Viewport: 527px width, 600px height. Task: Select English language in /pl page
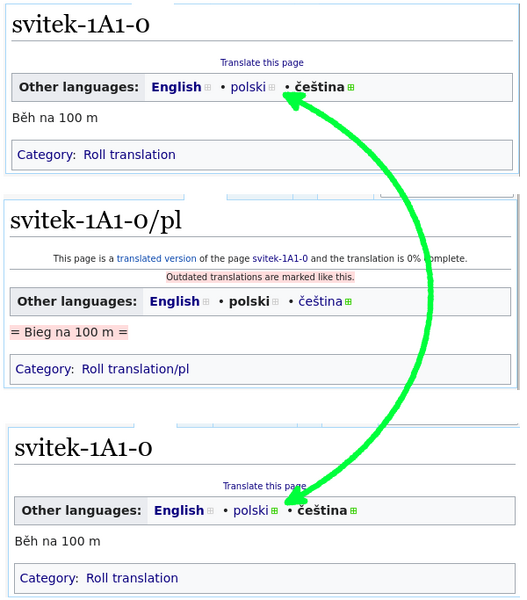click(175, 301)
